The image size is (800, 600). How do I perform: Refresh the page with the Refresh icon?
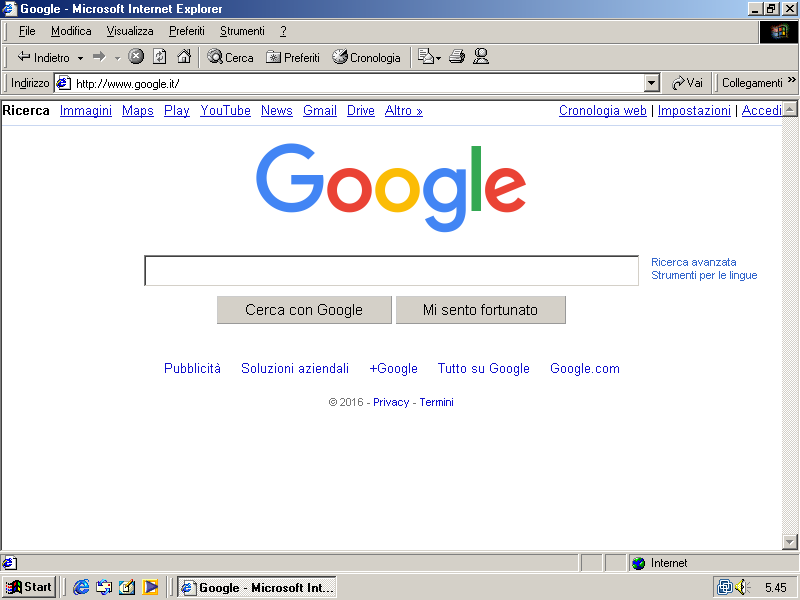pyautogui.click(x=160, y=57)
